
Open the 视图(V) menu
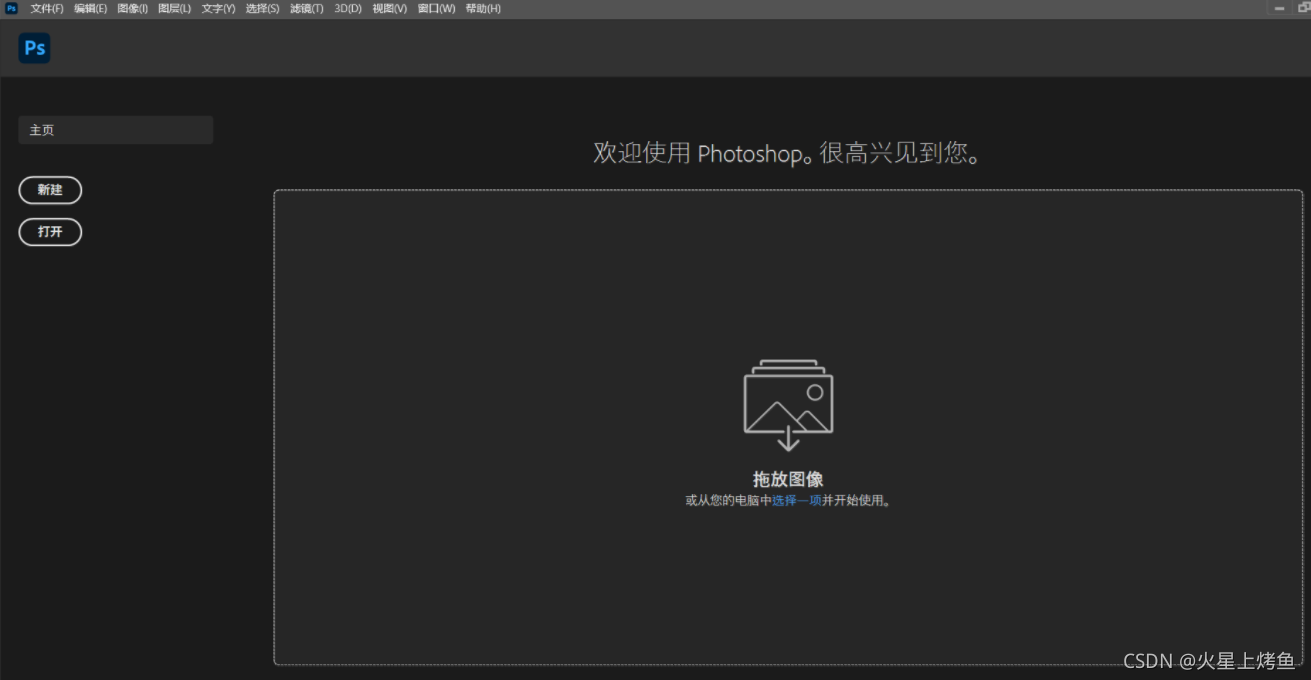(x=389, y=8)
